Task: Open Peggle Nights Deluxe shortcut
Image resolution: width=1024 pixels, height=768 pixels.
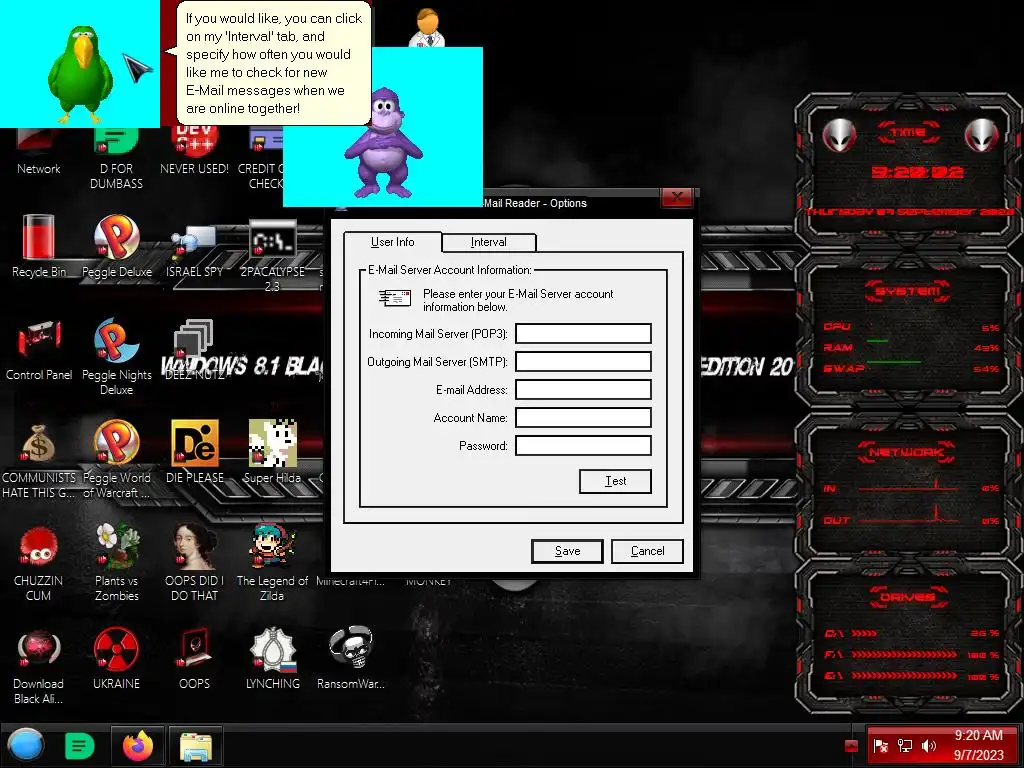Action: coord(117,357)
